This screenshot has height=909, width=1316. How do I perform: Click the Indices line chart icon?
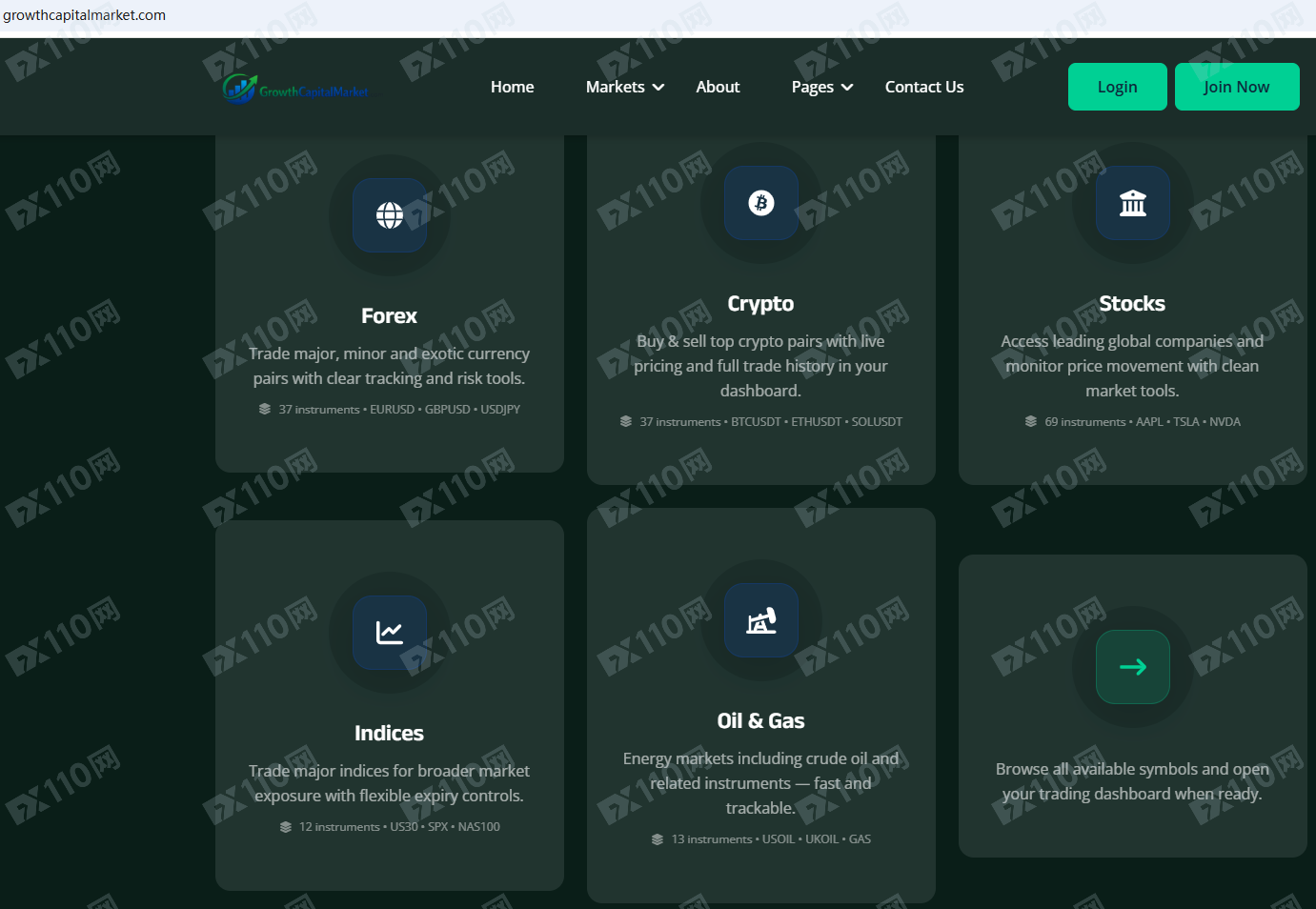click(x=389, y=633)
